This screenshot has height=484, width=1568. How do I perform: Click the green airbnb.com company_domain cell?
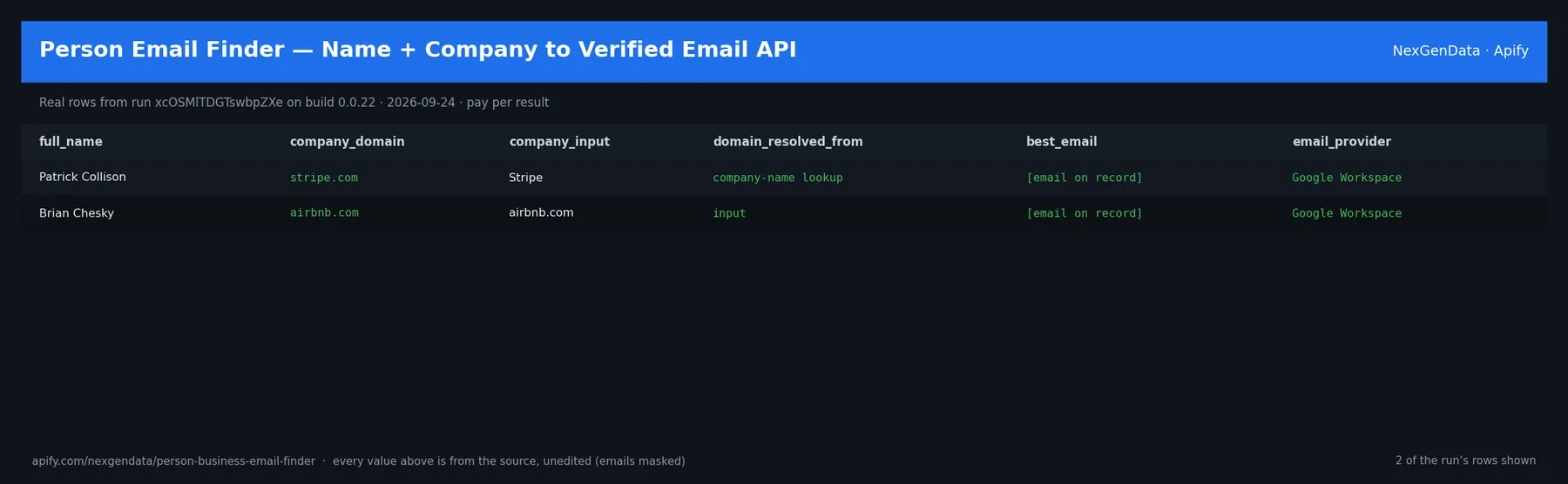[324, 212]
